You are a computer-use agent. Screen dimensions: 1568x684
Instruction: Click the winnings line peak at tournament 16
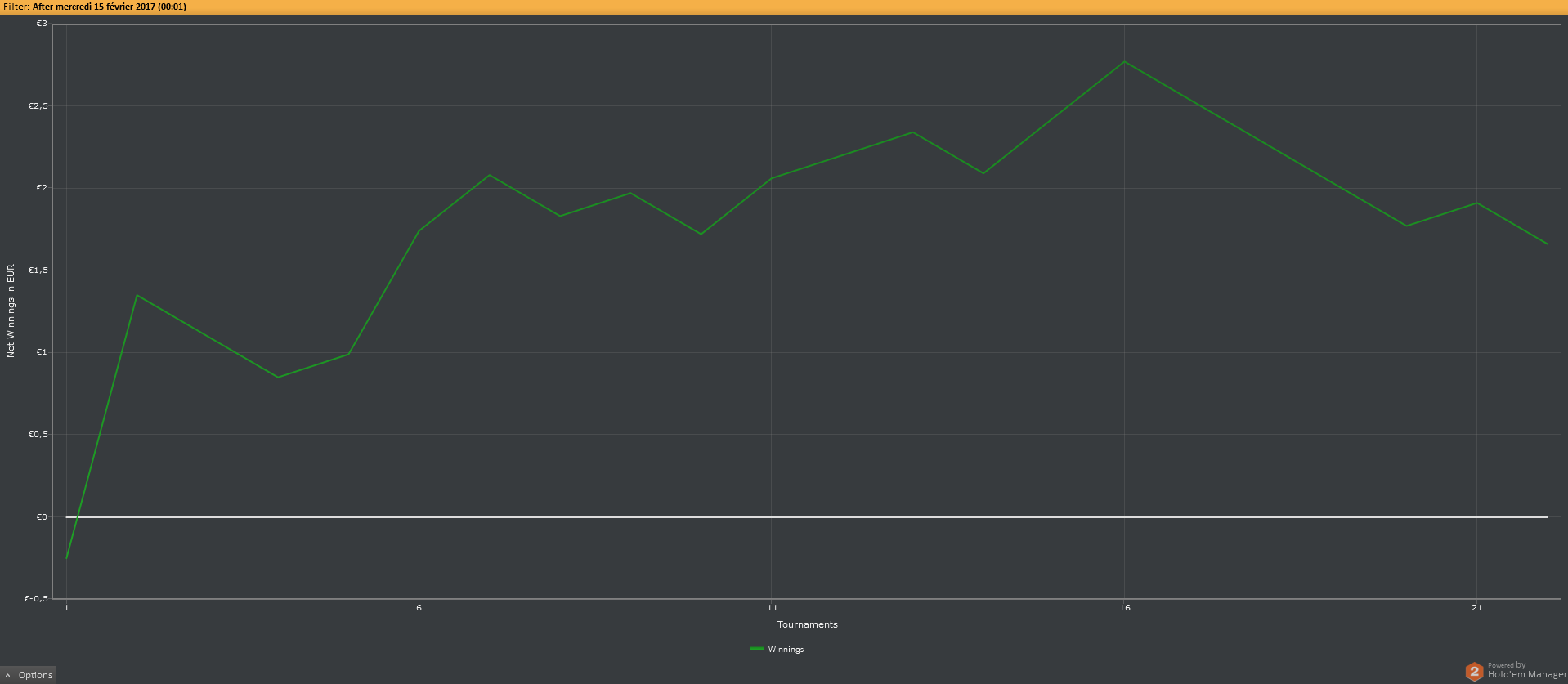(x=1124, y=62)
